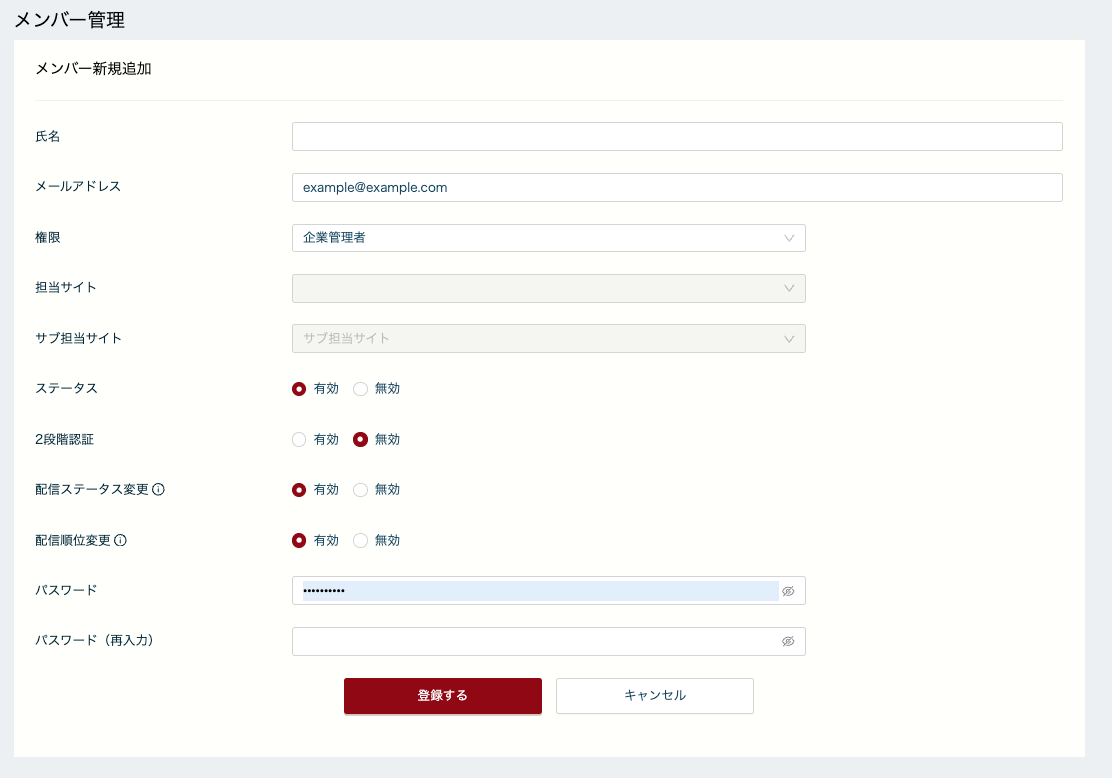Enable 2段階認証 with the 有効 radio
This screenshot has height=778, width=1112.
pos(299,440)
